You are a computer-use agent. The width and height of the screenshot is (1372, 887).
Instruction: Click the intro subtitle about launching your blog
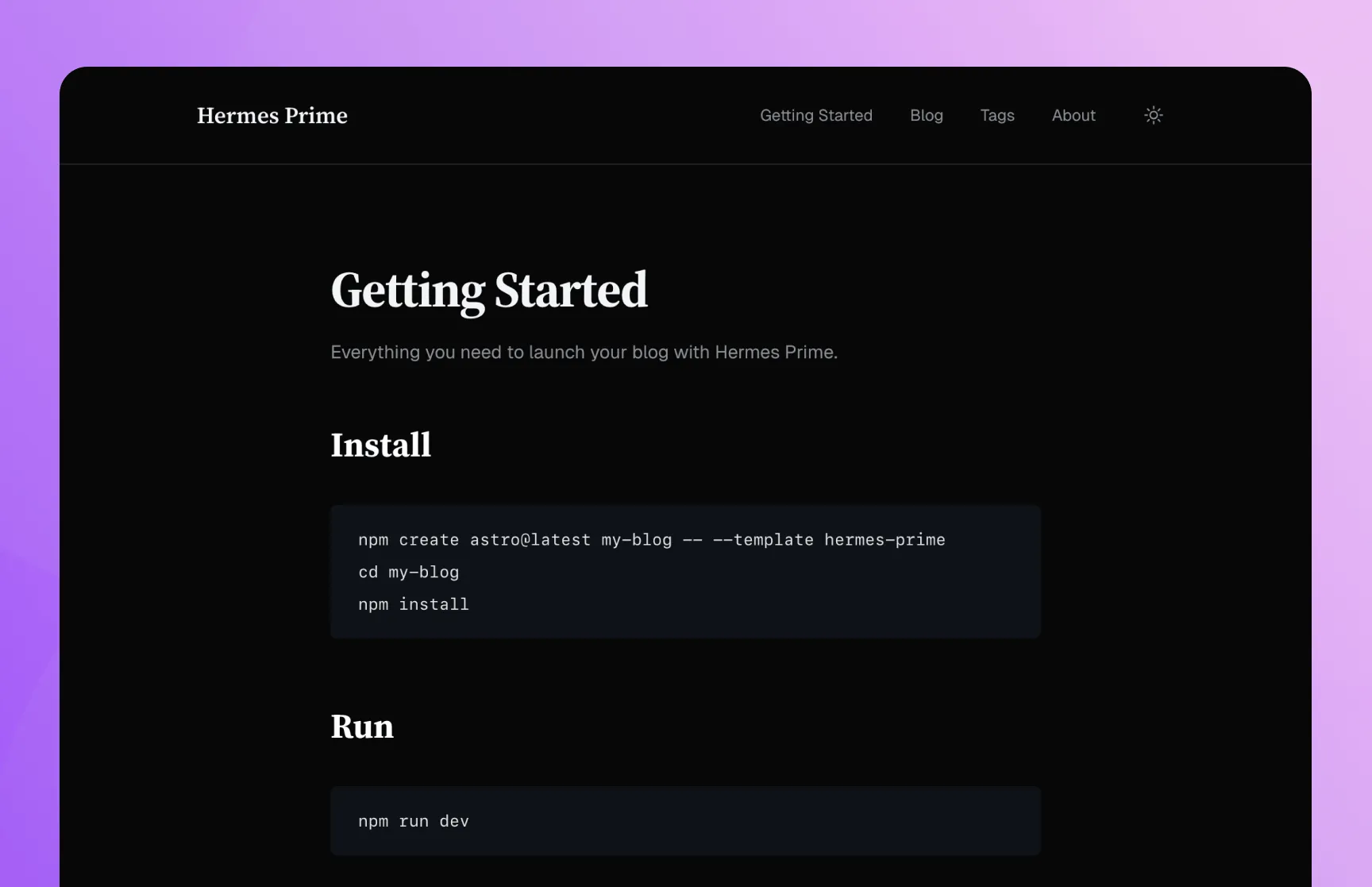(584, 352)
